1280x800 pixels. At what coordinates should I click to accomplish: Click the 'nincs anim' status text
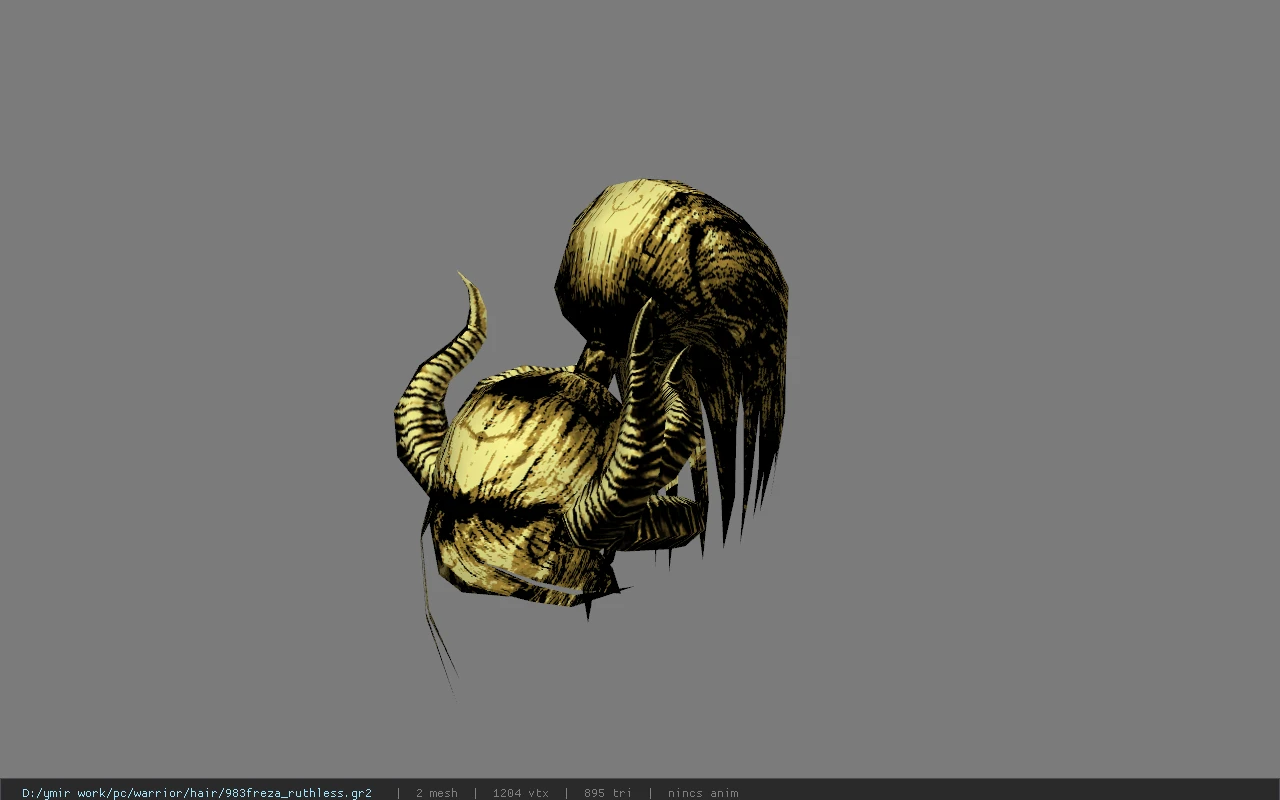(x=703, y=793)
